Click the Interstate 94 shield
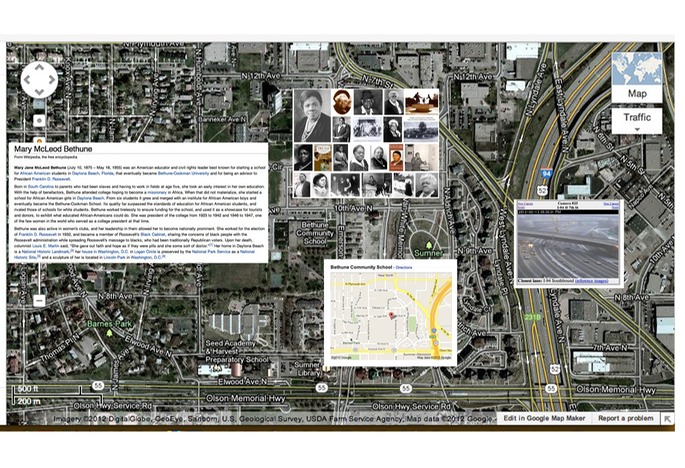The width and height of the screenshot is (685, 468). (x=546, y=173)
